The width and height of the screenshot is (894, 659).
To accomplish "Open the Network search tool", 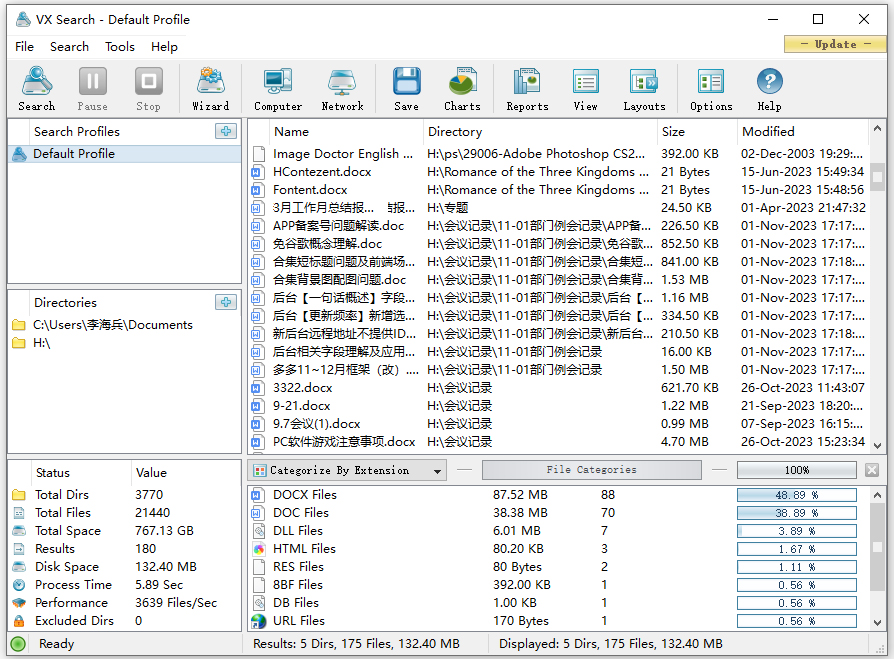I will tap(342, 89).
